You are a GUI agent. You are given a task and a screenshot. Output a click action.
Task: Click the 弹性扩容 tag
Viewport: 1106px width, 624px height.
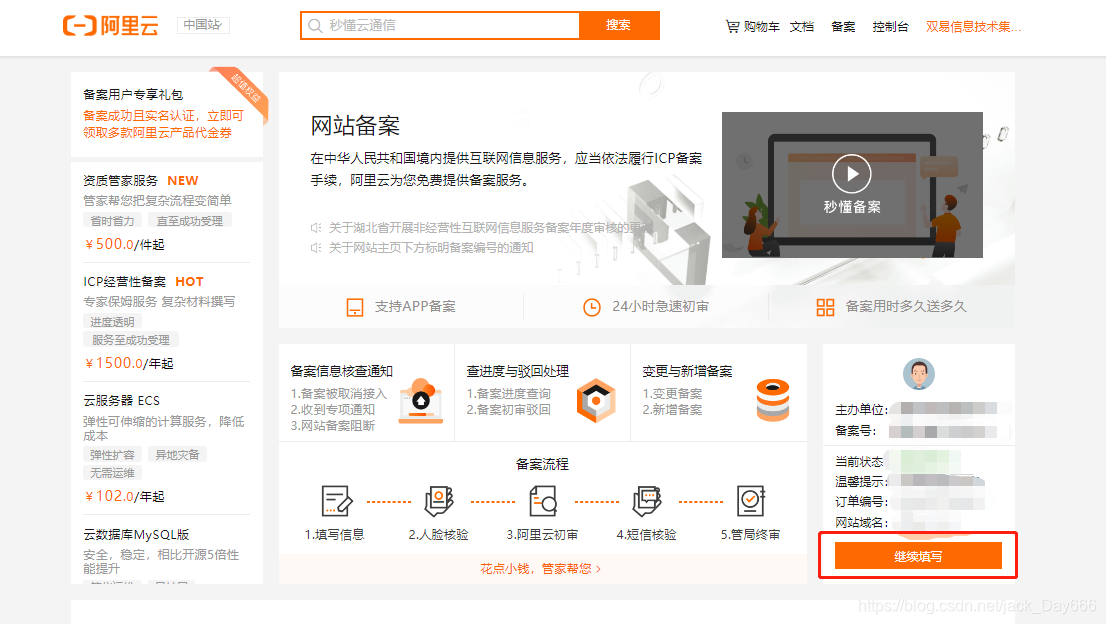click(112, 455)
